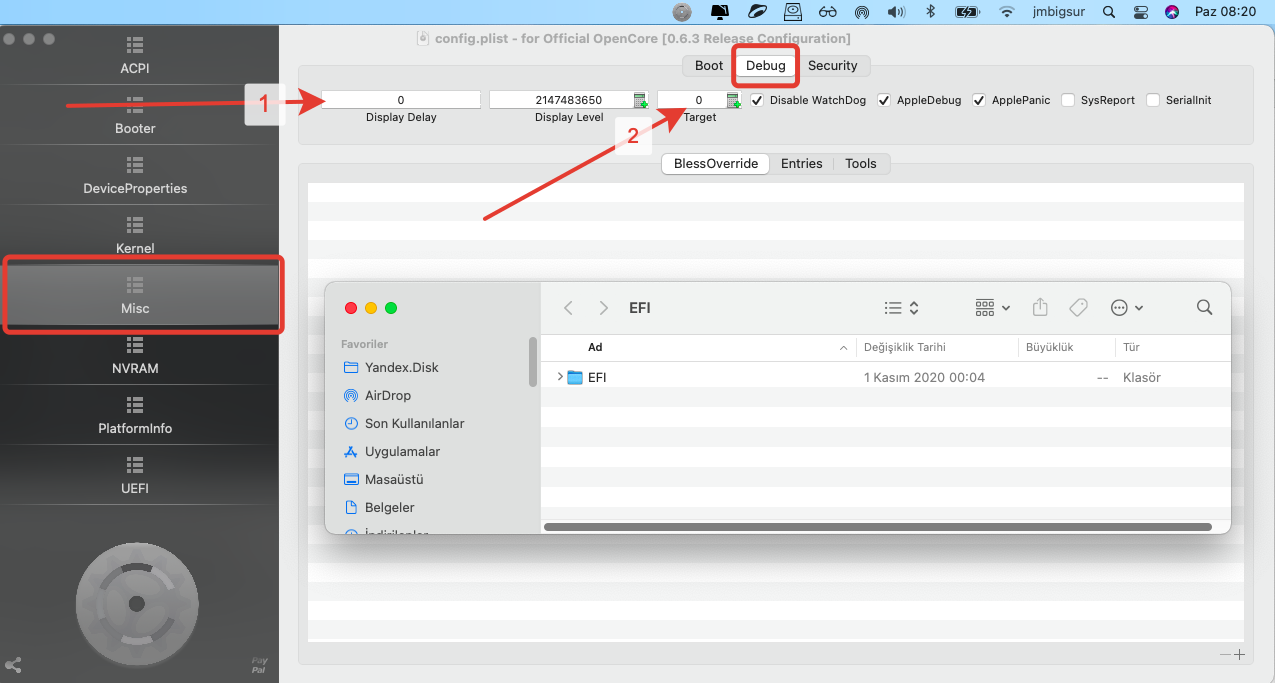Open Target calculator icon

pos(733,100)
